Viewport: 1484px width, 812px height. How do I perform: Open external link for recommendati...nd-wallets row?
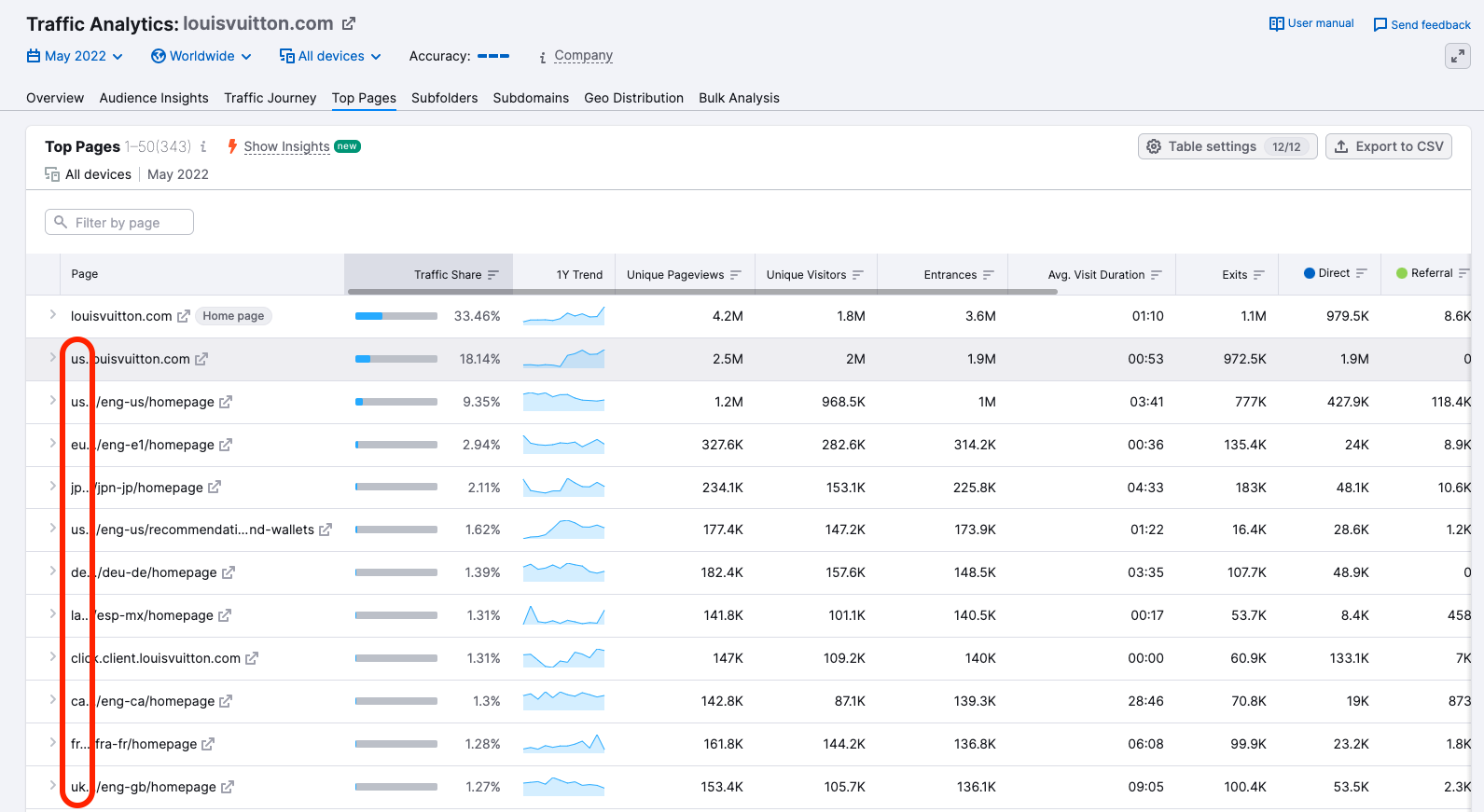point(326,530)
